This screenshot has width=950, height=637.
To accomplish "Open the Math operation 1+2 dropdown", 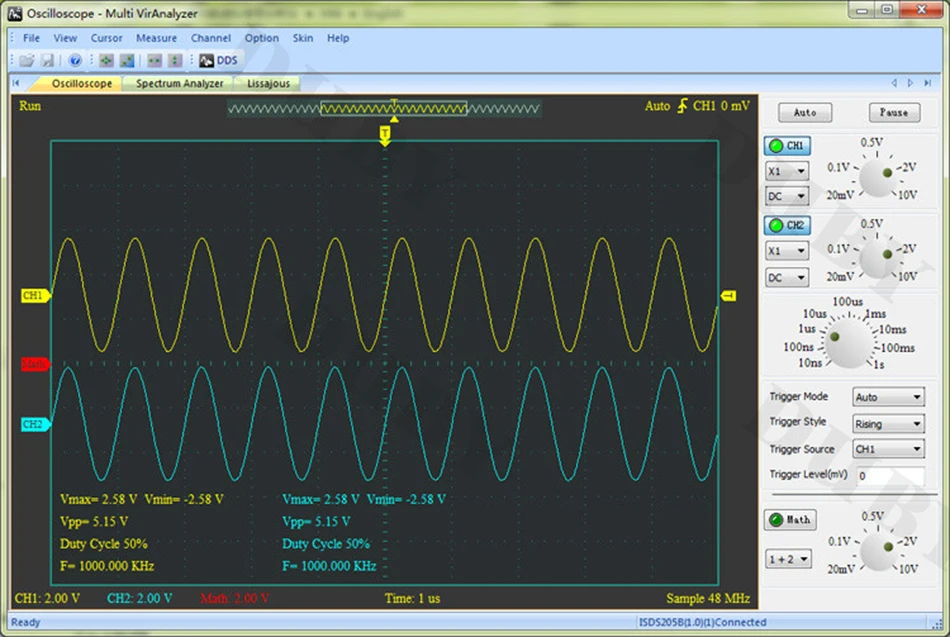I will coord(788,559).
